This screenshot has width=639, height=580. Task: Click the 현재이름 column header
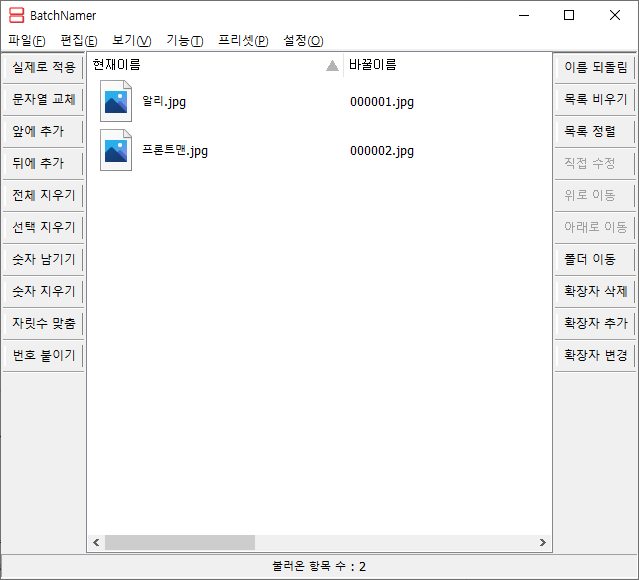pos(215,65)
